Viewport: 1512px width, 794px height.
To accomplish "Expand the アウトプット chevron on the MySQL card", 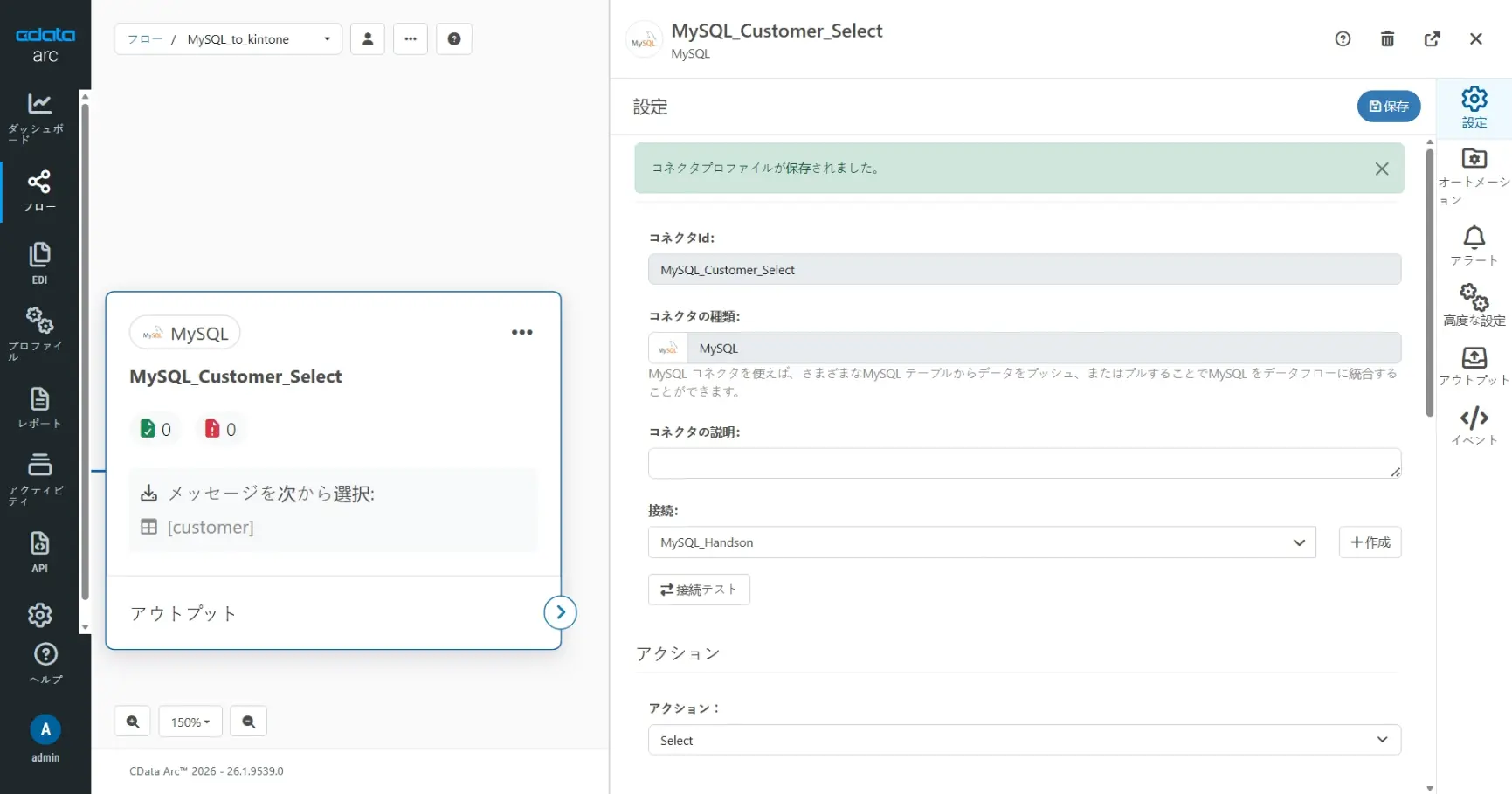I will (x=560, y=612).
